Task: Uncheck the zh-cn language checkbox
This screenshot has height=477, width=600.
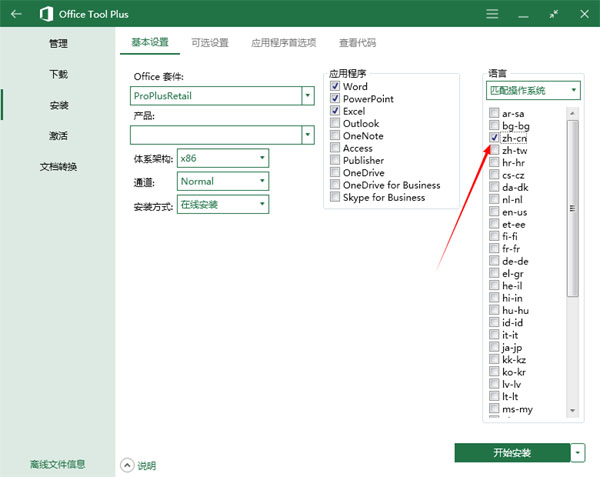Action: pos(494,138)
